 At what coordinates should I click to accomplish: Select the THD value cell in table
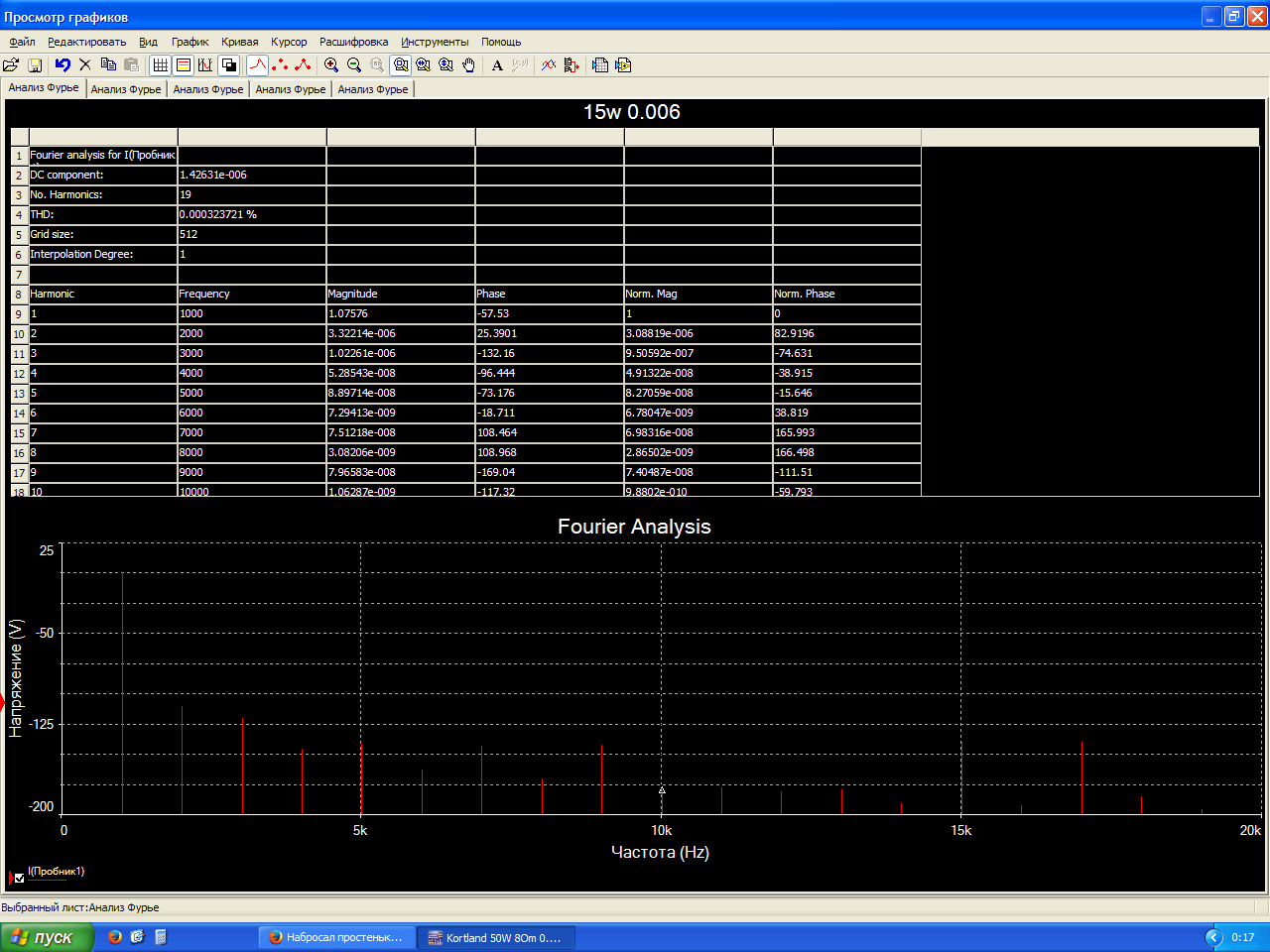252,214
